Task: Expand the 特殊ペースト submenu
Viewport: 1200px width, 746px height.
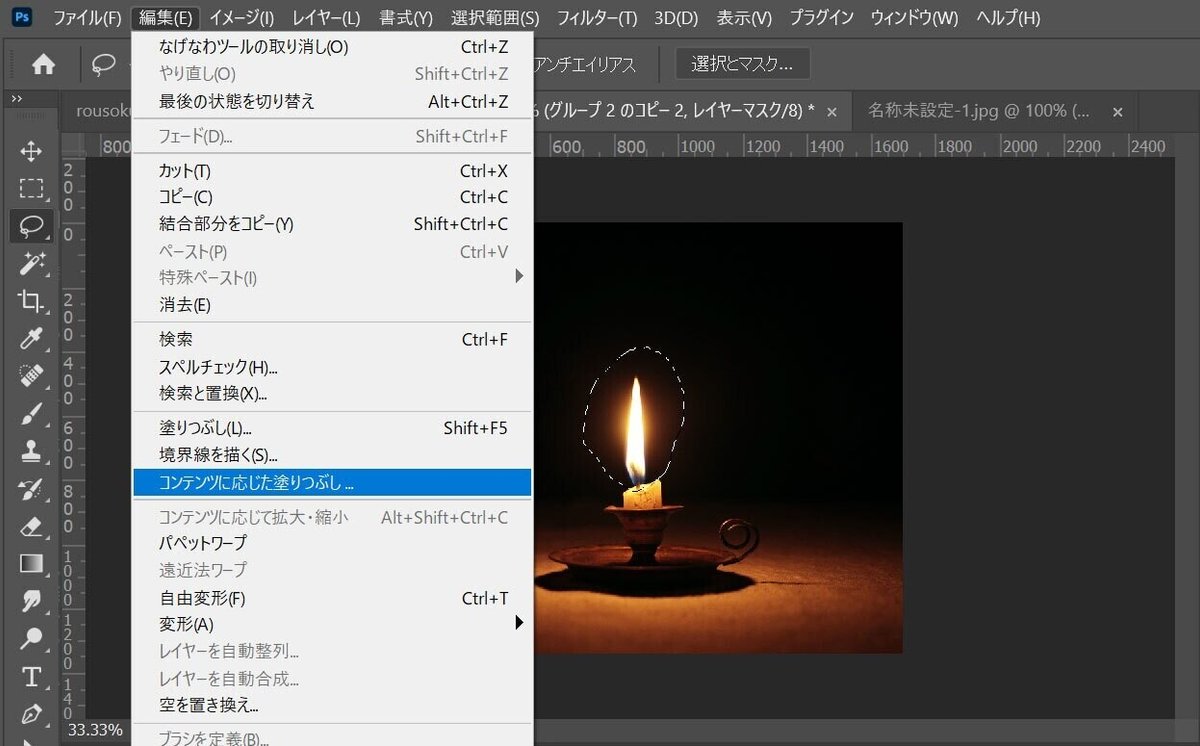Action: coord(519,278)
